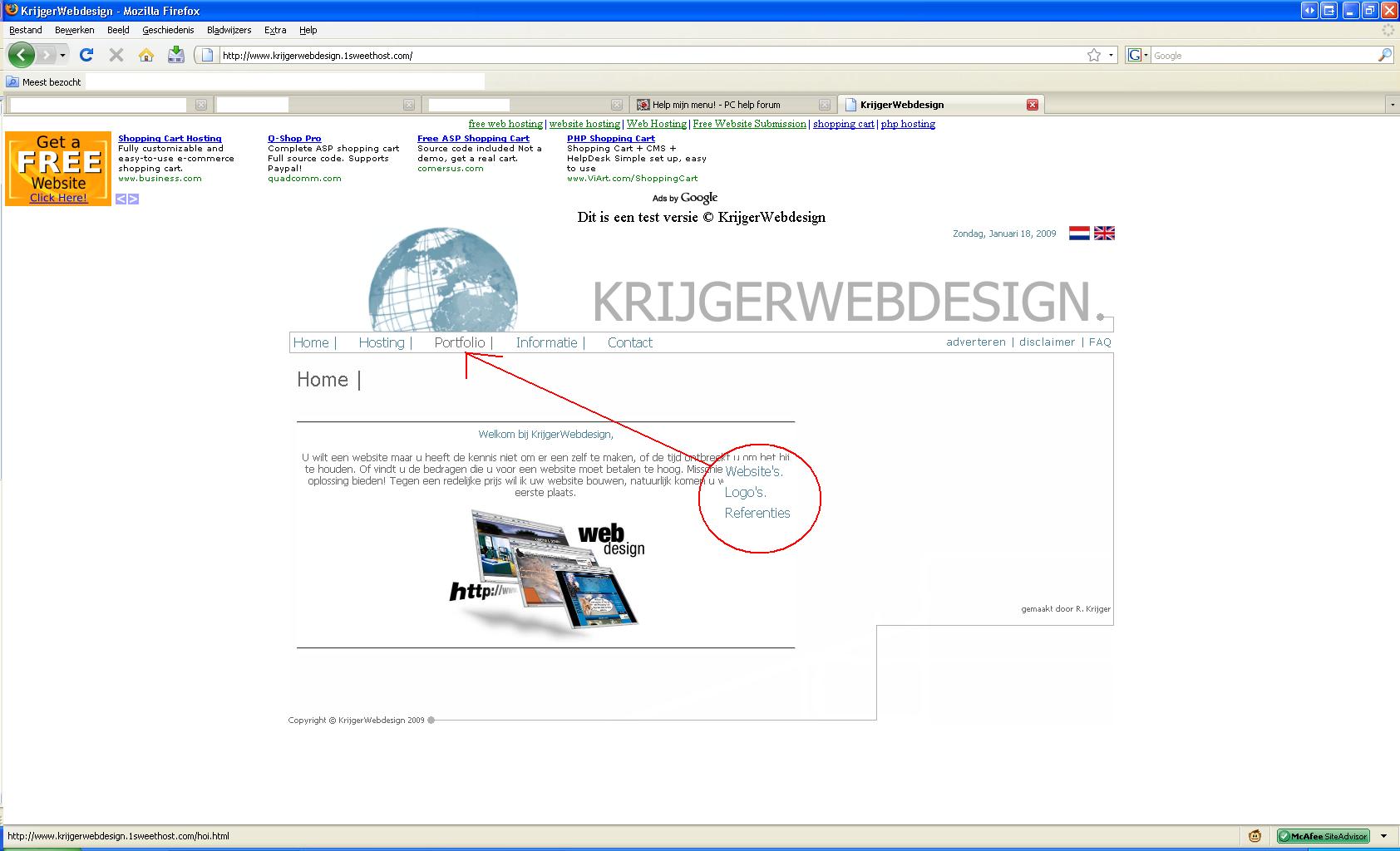Click the shopping cart top link
The width and height of the screenshot is (1400, 851).
tap(844, 124)
